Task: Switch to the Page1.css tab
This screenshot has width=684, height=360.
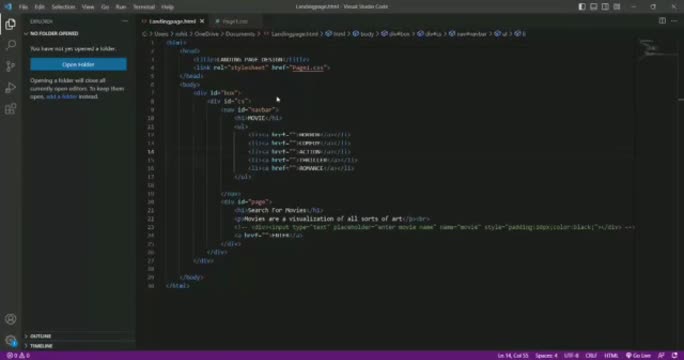Action: pyautogui.click(x=235, y=21)
